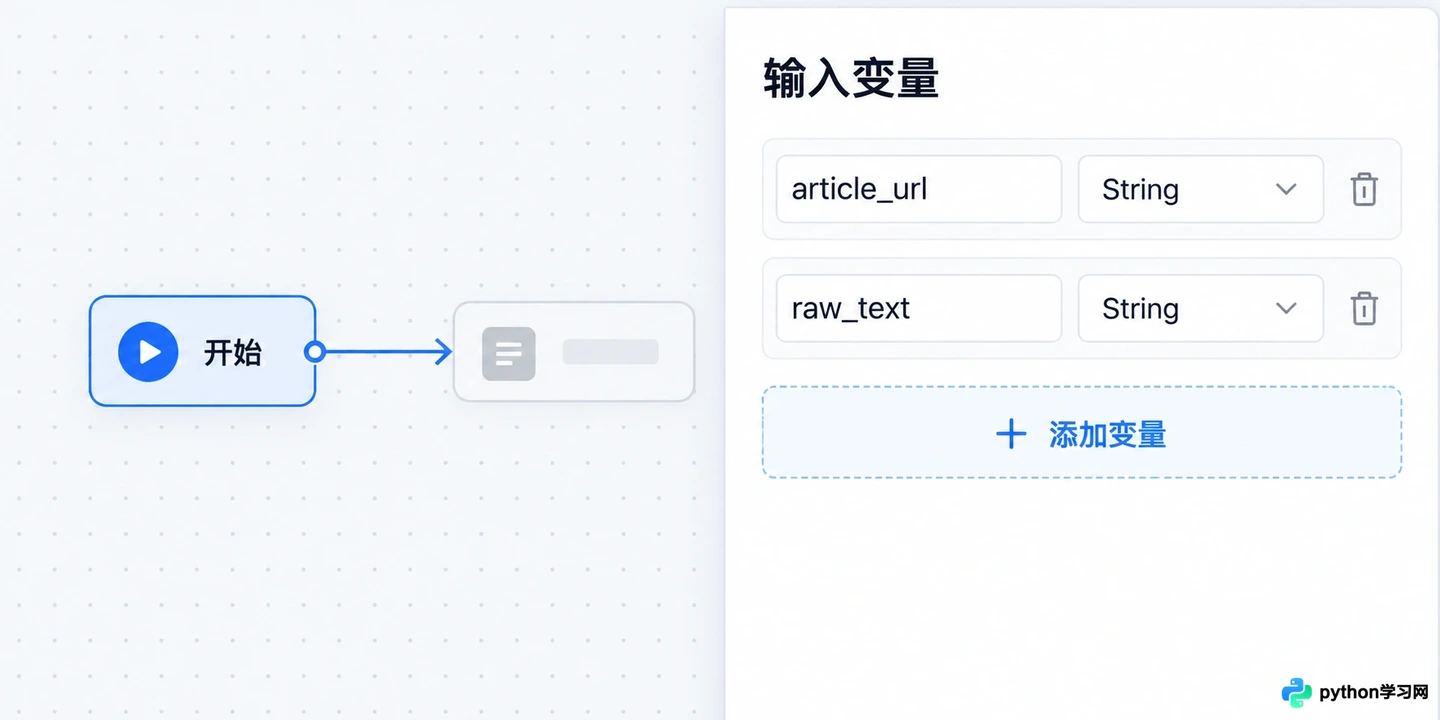Delete the article_url variable with trash icon
Screen dimensions: 1440x720
(x=1364, y=189)
